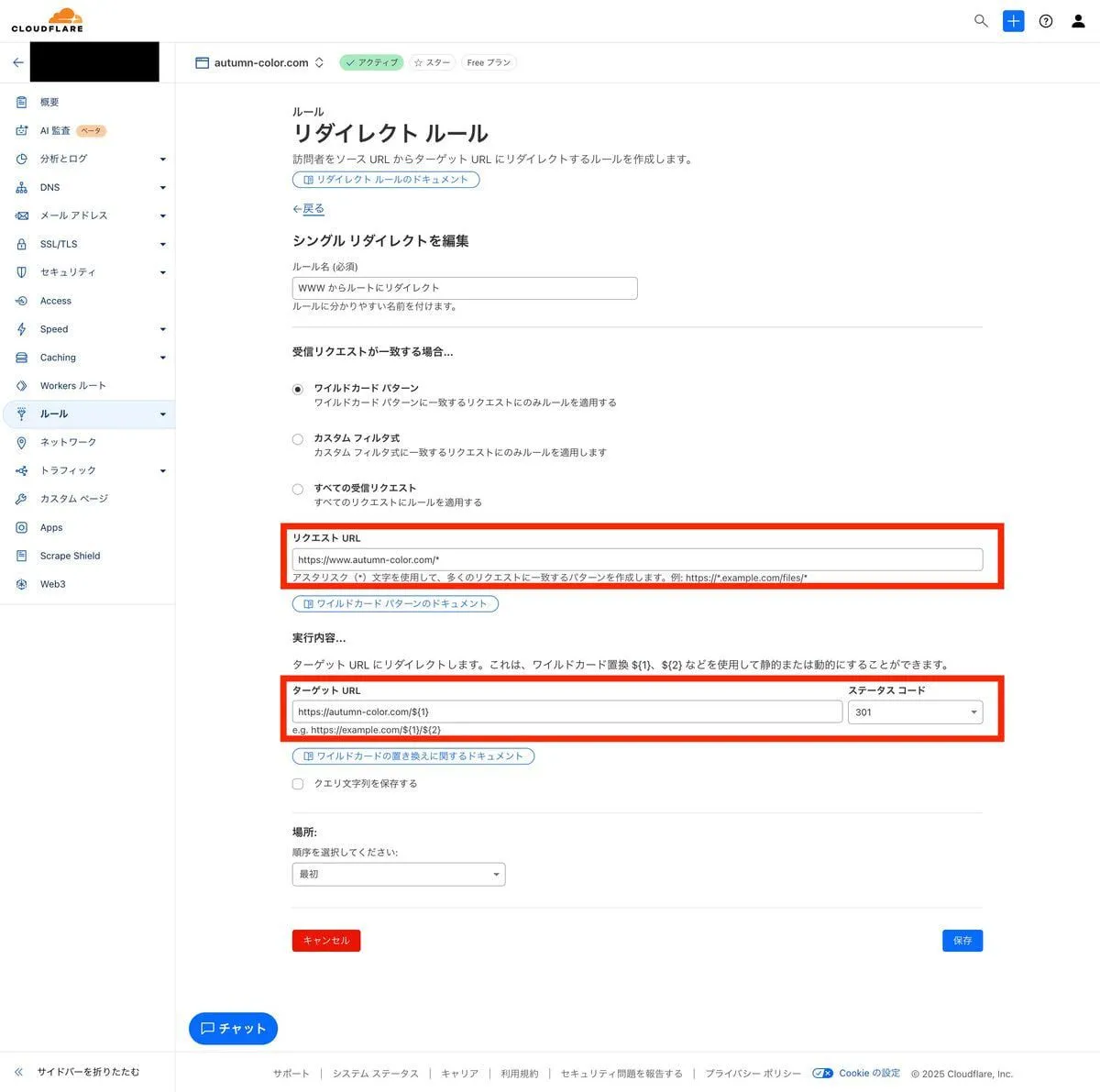Open the ステータス コード 301 dropdown
The height and width of the screenshot is (1092, 1100).
tap(915, 712)
